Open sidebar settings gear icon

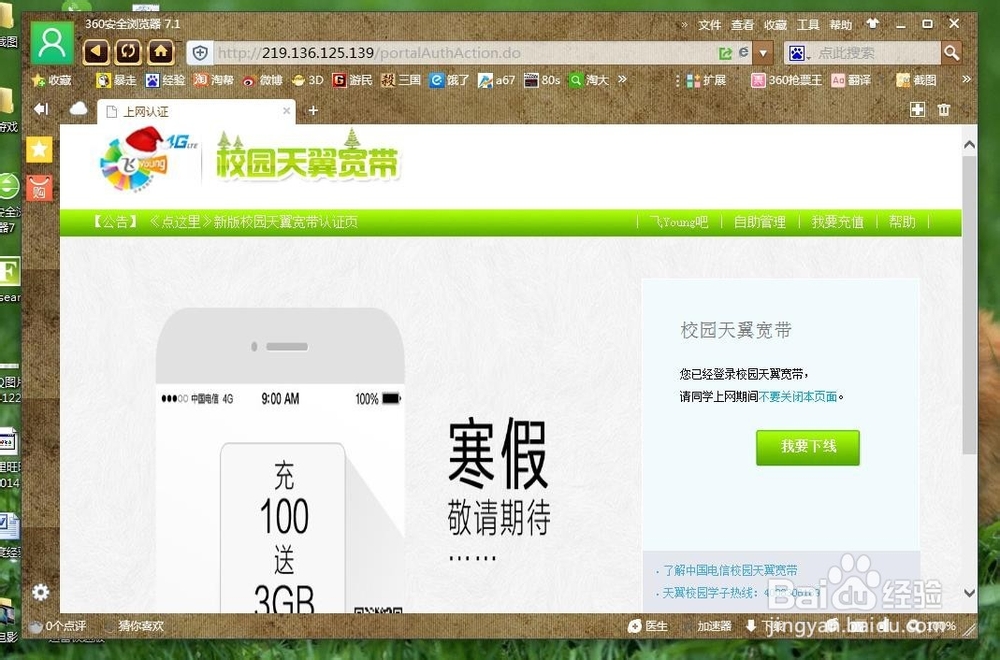click(40, 592)
